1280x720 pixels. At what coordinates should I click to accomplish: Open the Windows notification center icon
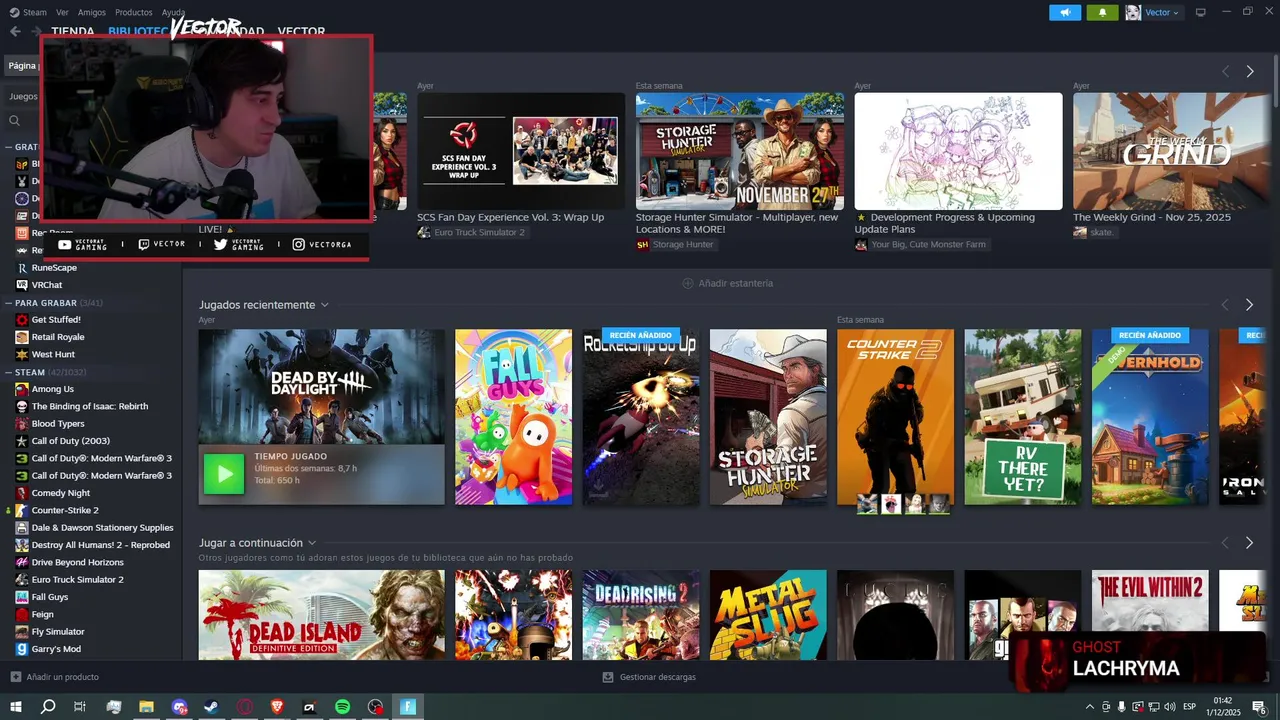click(1259, 707)
